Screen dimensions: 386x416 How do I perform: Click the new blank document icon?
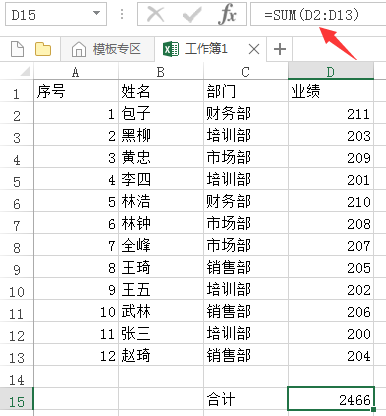click(17, 49)
